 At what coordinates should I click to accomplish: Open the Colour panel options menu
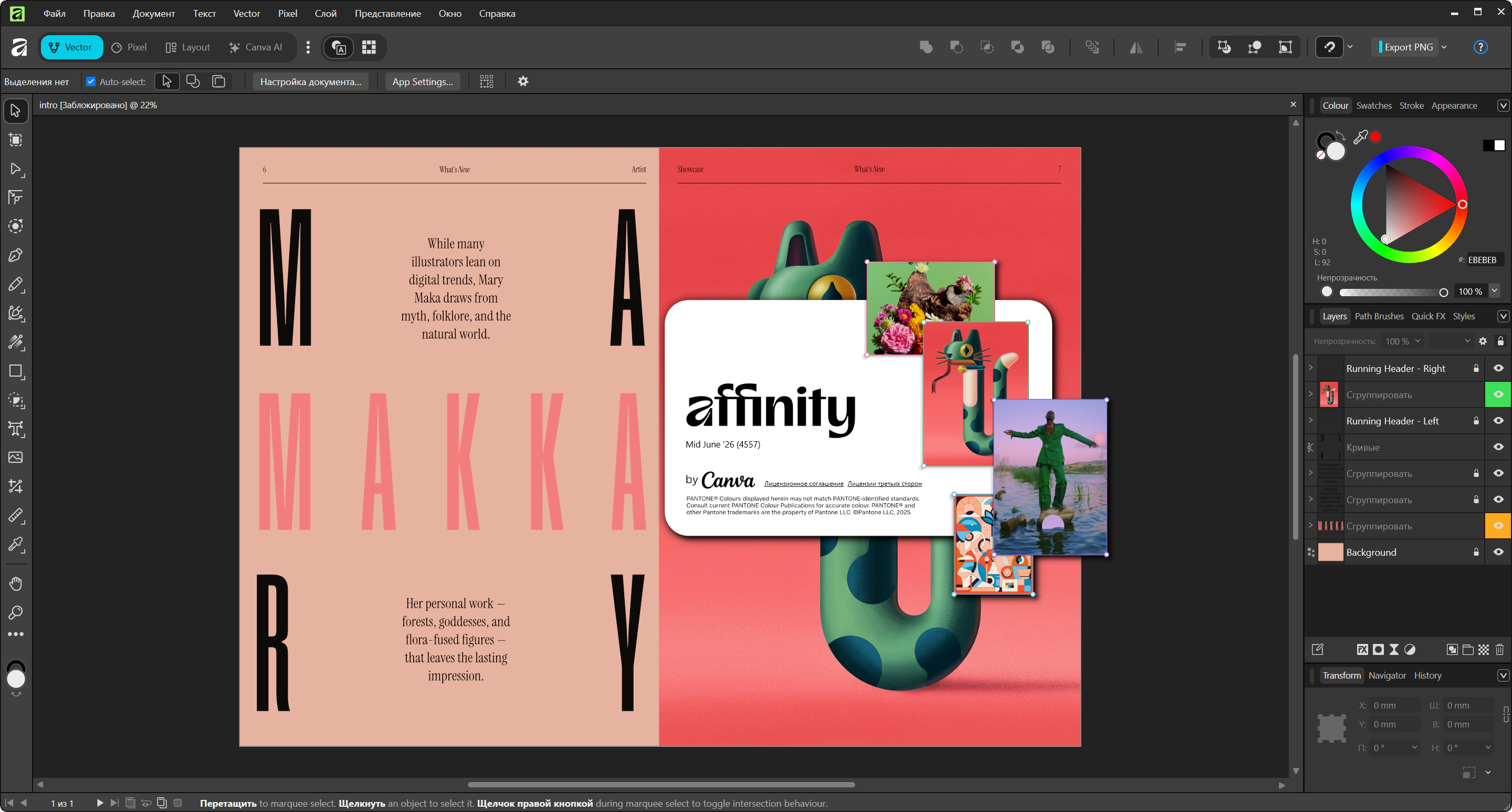pyautogui.click(x=1503, y=106)
